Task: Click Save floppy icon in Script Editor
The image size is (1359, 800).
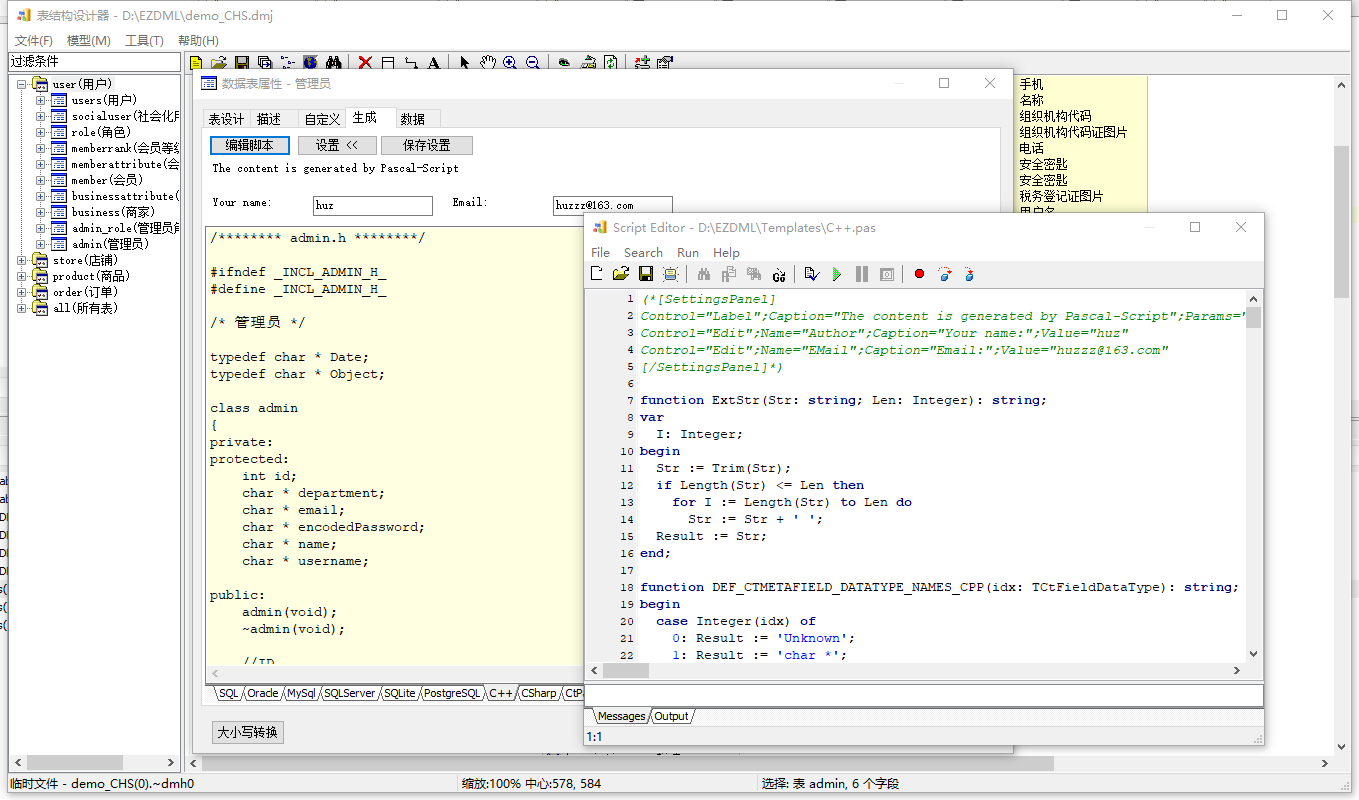Action: [646, 274]
